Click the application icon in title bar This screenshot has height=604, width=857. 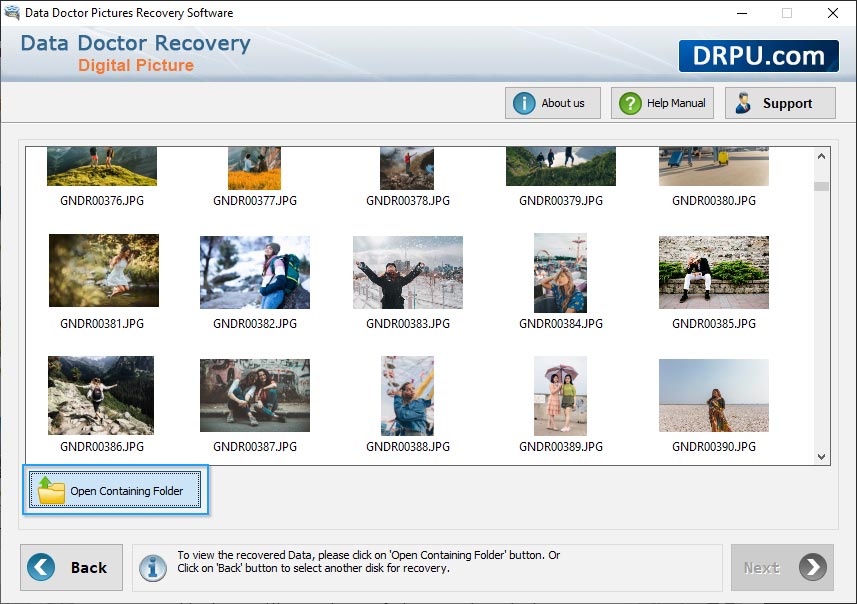(11, 12)
